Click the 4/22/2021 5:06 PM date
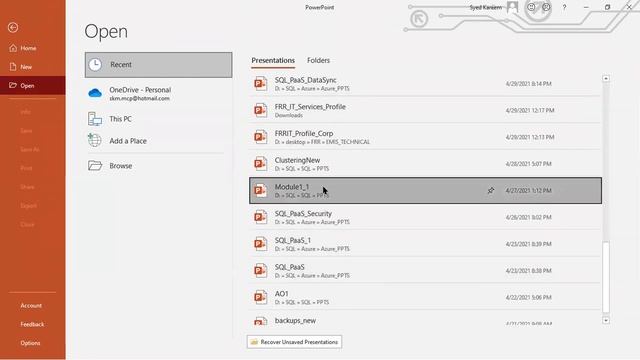Viewport: 640px width, 360px height. pos(528,298)
